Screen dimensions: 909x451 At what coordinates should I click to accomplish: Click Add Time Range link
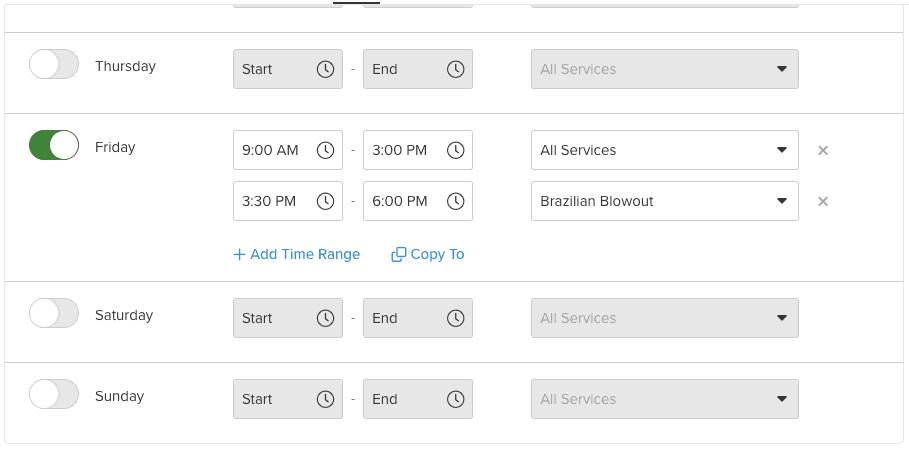296,254
